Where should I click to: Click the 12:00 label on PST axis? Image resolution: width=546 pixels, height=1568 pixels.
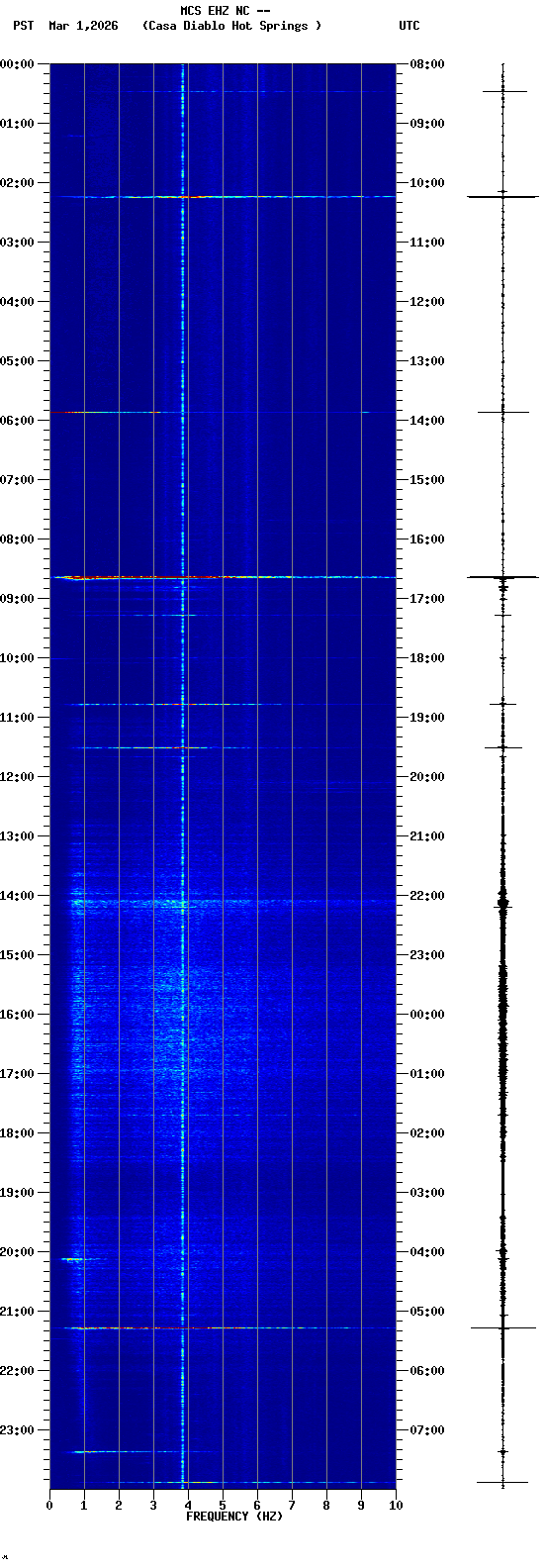[x=17, y=777]
